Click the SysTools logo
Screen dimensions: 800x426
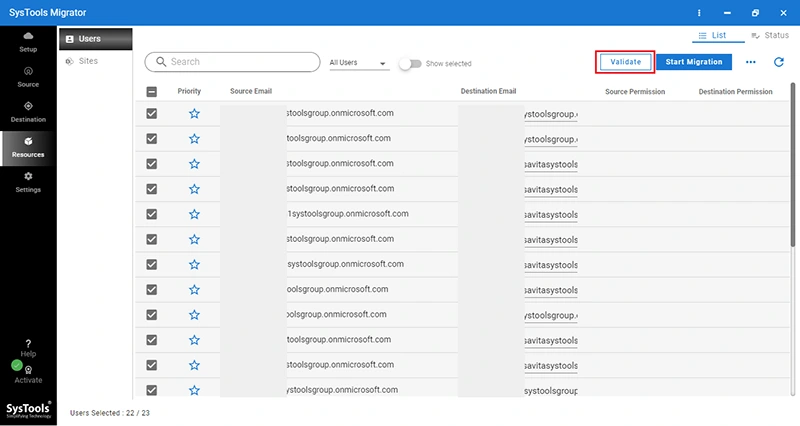(x=28, y=410)
